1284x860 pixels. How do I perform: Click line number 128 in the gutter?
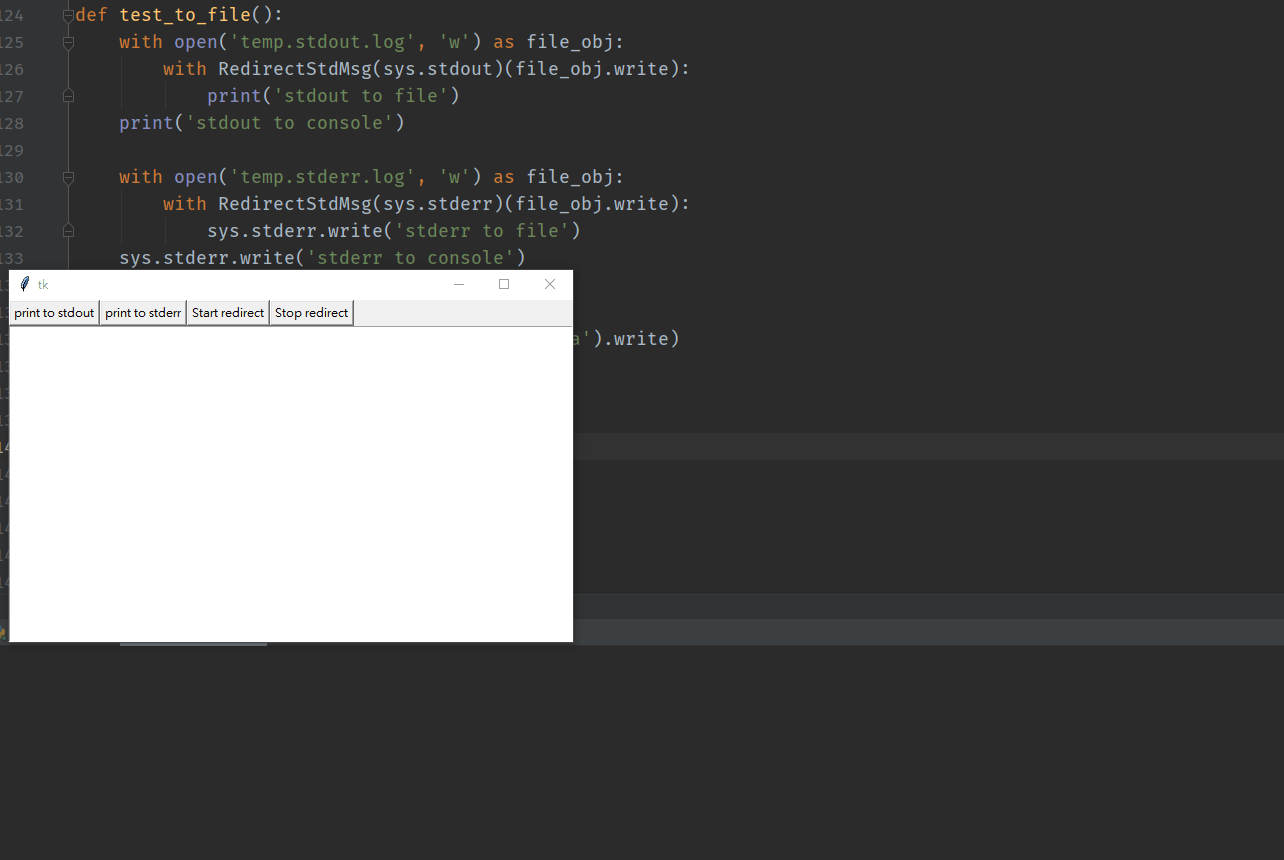pyautogui.click(x=12, y=123)
